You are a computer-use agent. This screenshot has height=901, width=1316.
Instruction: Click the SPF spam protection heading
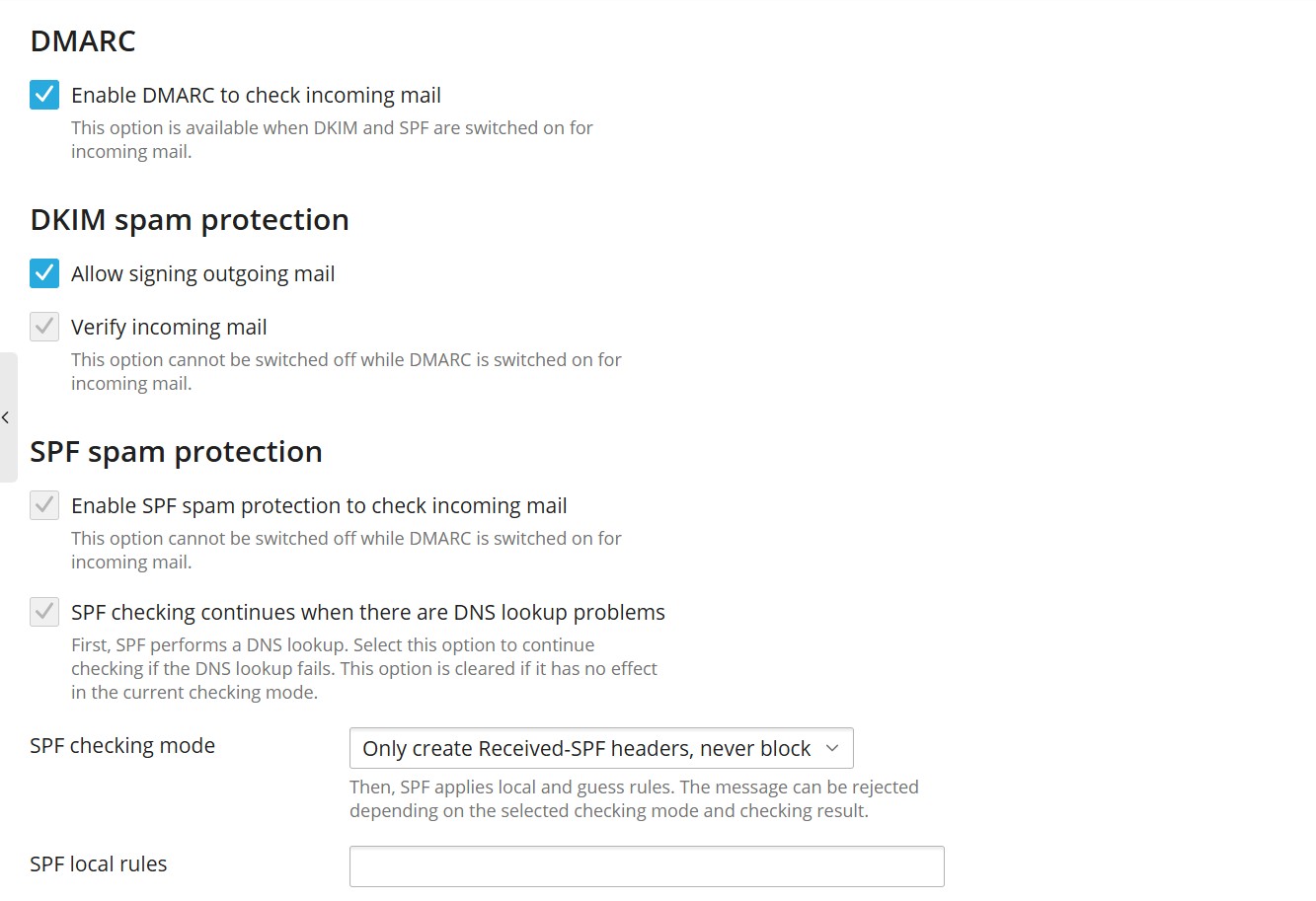(176, 452)
